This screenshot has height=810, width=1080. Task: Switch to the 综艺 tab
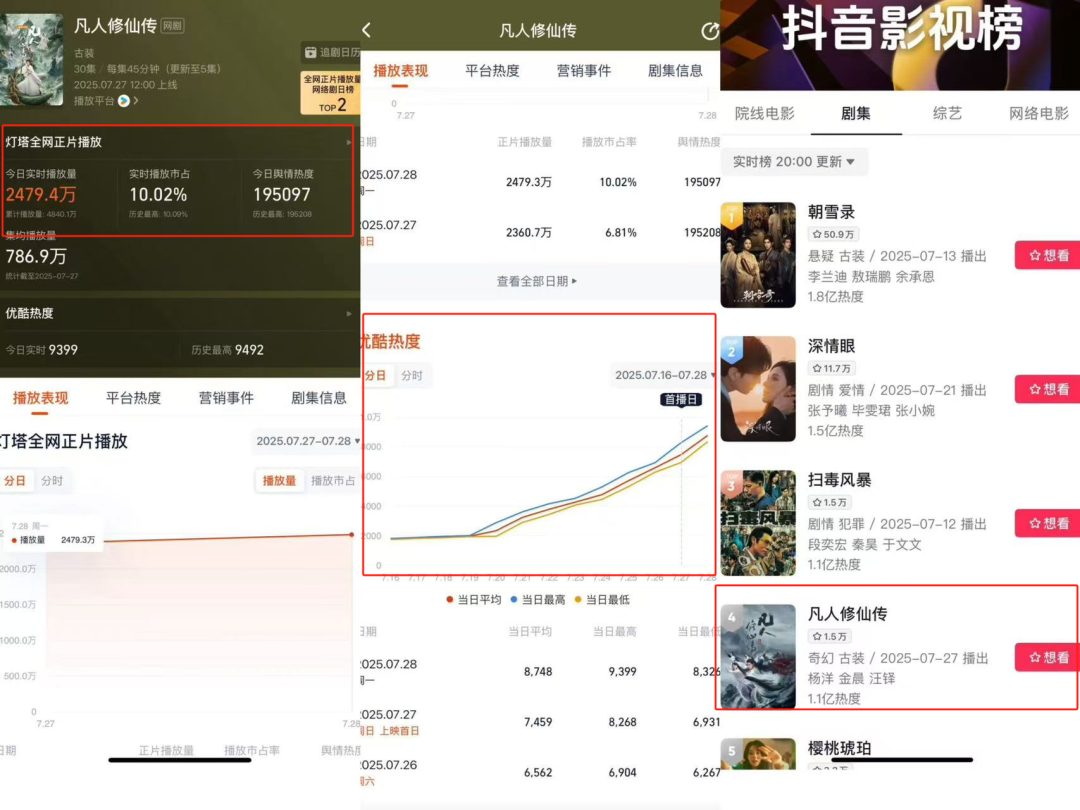[x=946, y=113]
